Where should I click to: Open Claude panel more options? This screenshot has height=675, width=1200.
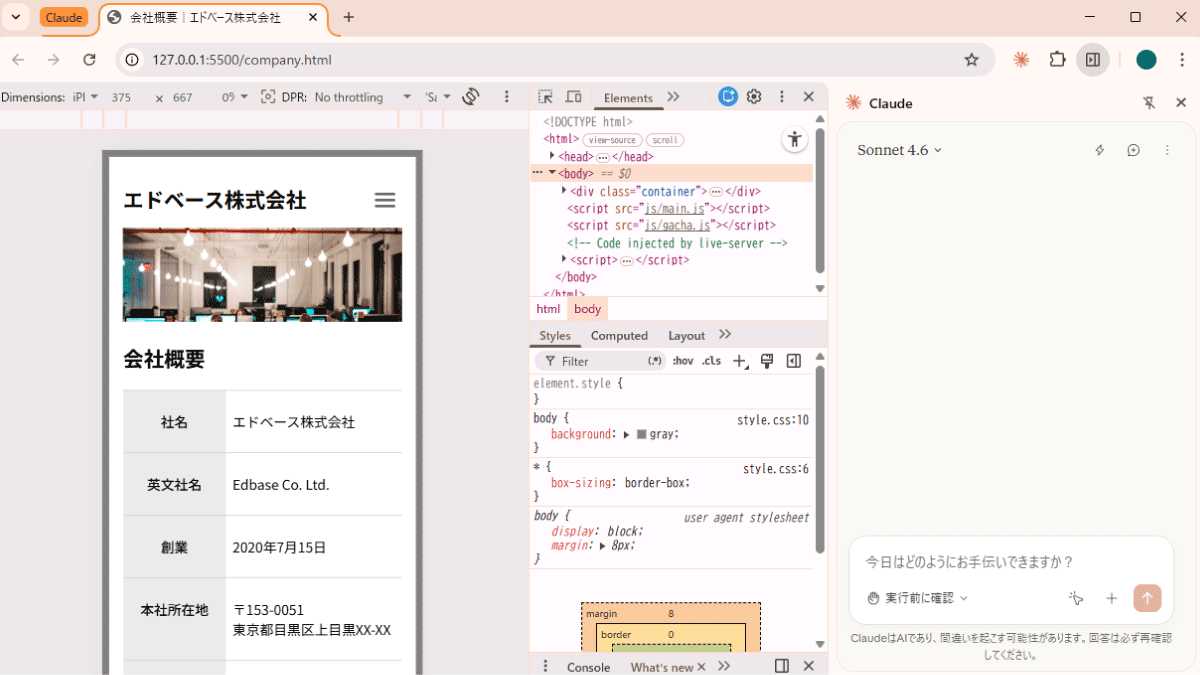coord(1166,150)
